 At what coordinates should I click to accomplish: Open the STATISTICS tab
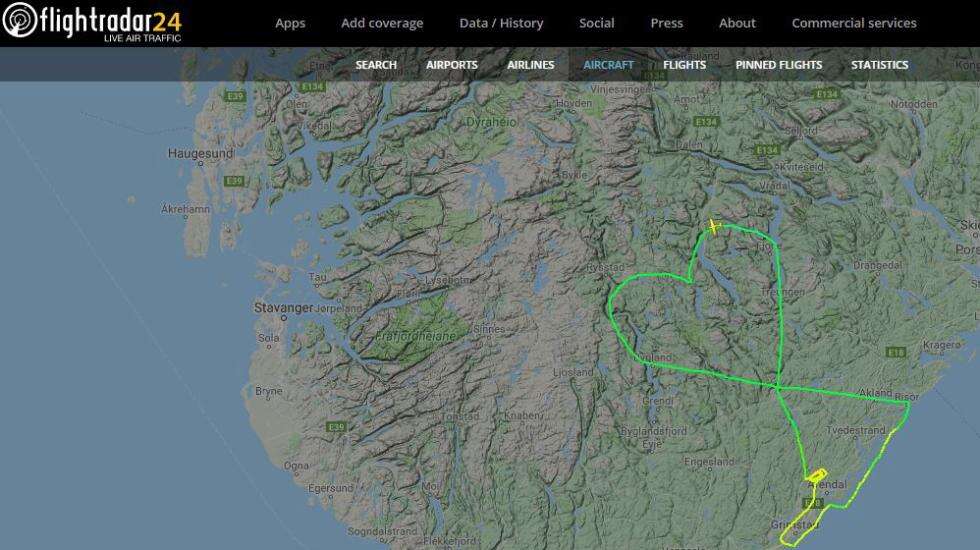click(879, 64)
